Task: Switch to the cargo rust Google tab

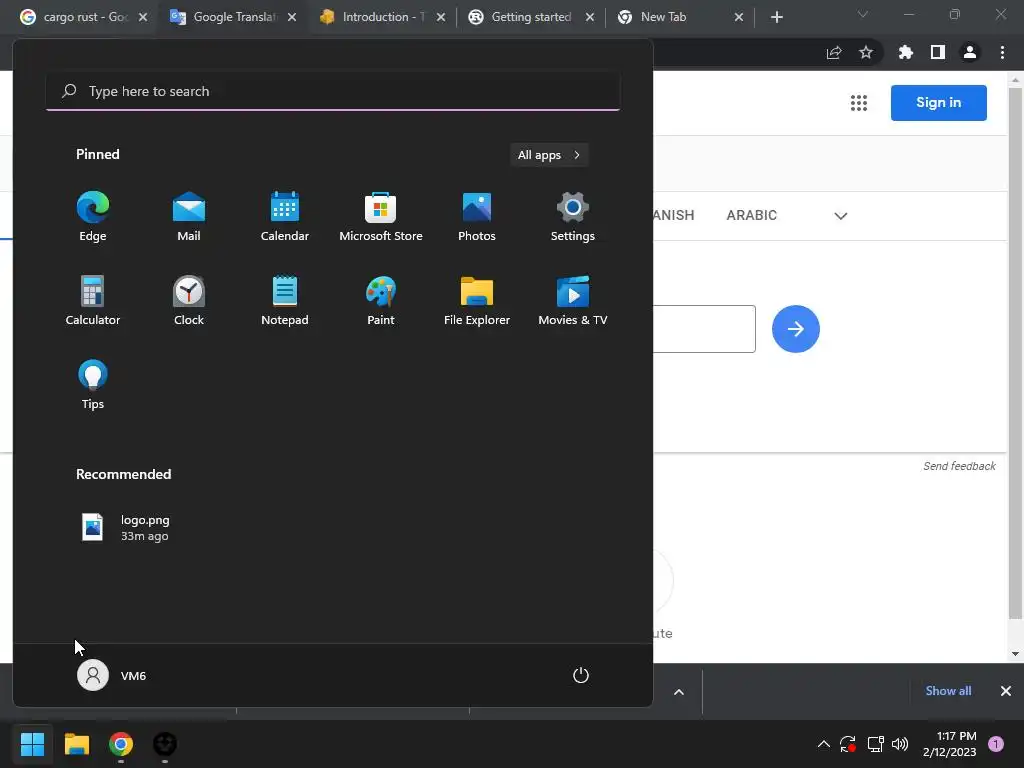Action: coord(84,17)
